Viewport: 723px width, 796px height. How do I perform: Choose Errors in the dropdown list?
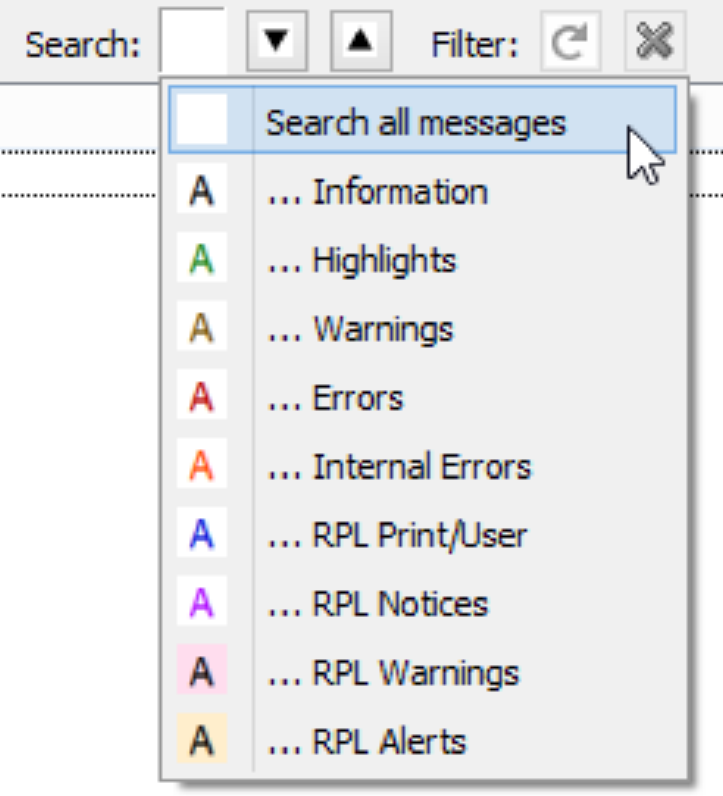pos(358,399)
